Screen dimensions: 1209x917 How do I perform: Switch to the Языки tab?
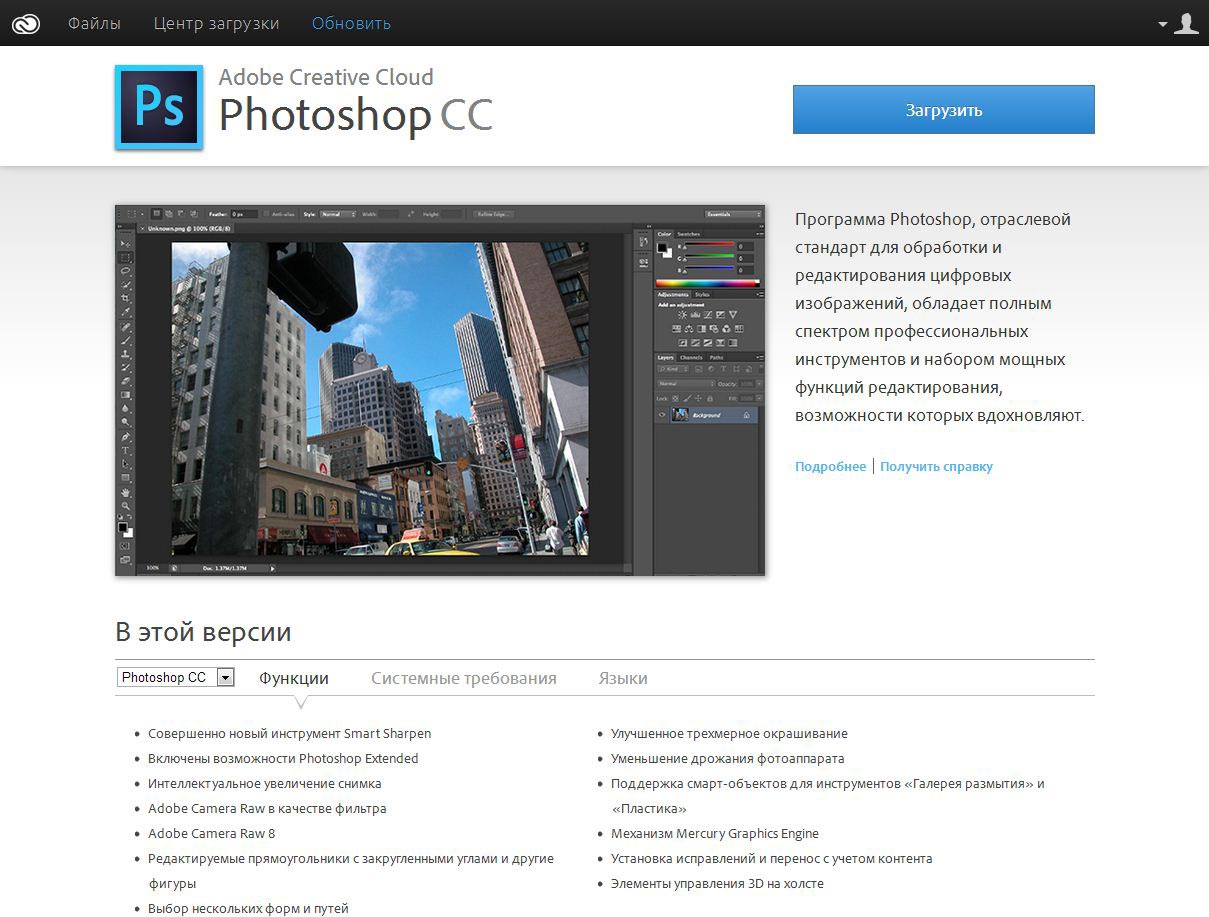pos(623,678)
